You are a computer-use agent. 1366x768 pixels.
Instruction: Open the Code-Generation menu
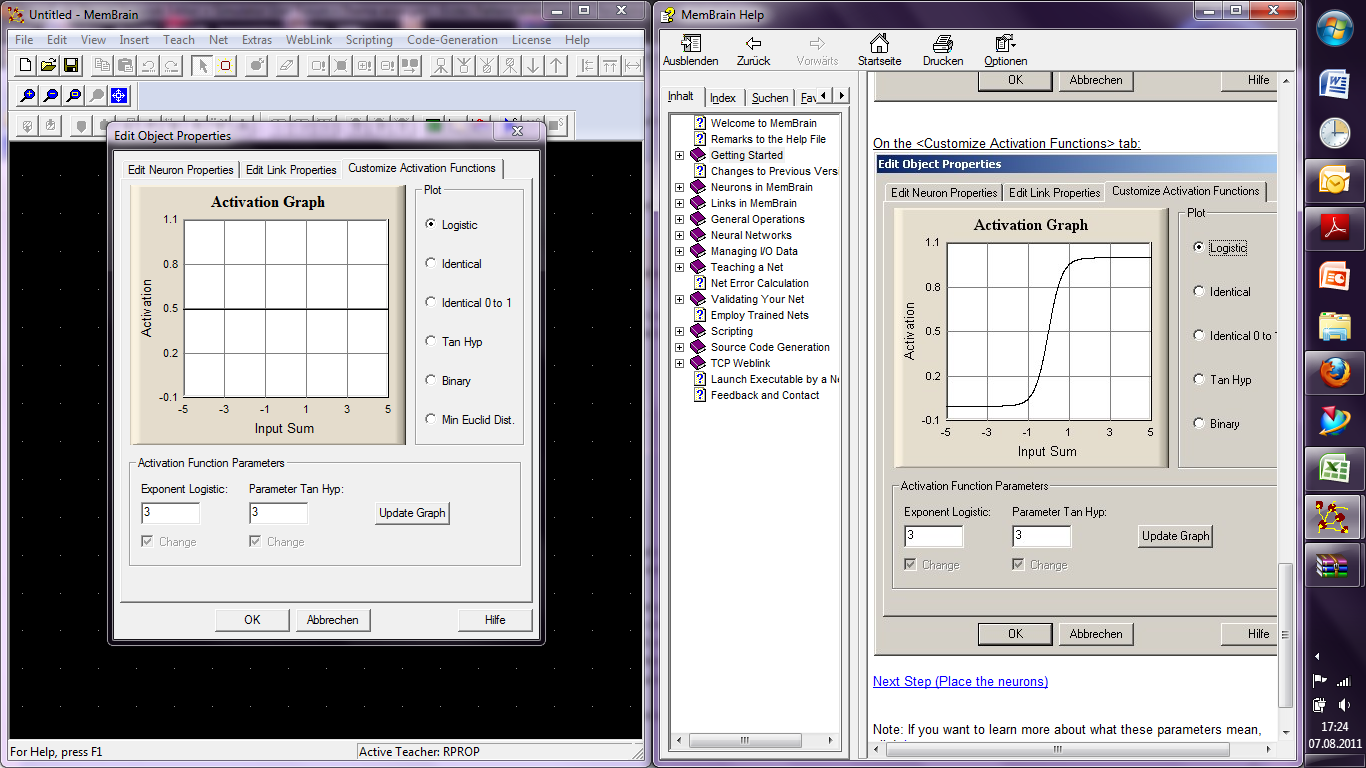click(452, 40)
